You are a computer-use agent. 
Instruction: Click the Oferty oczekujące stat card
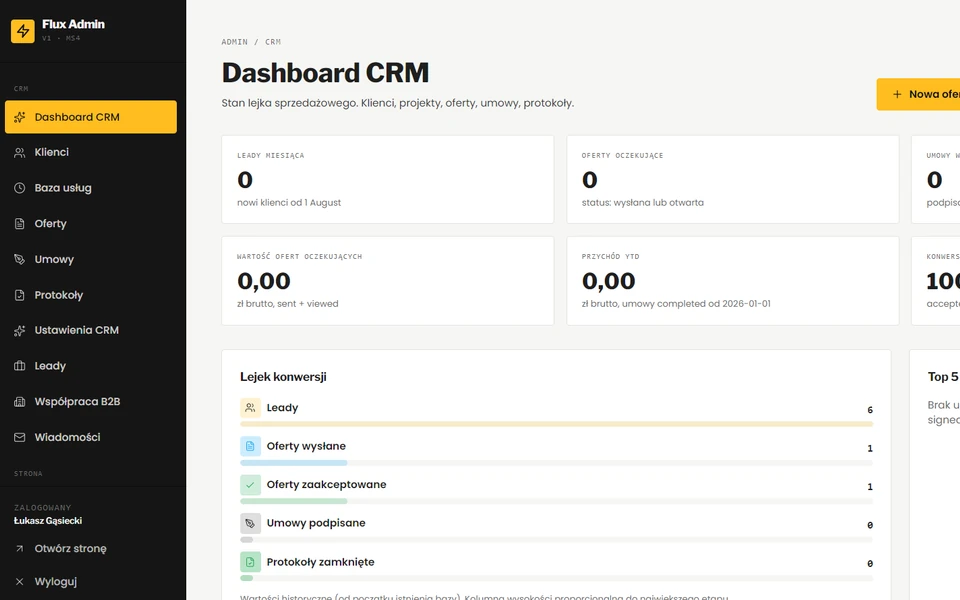coord(733,179)
